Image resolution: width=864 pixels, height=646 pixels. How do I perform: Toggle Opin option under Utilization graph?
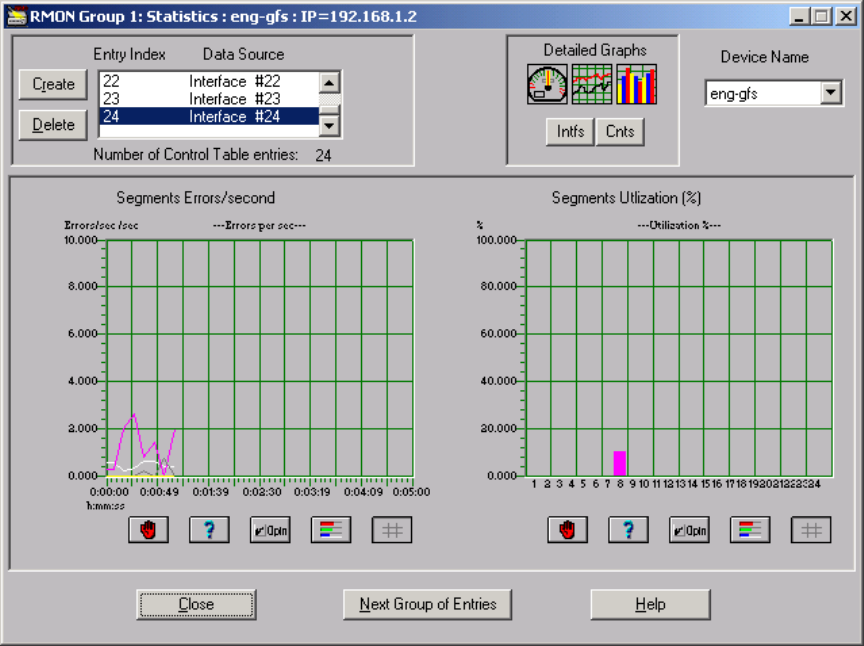(x=689, y=530)
